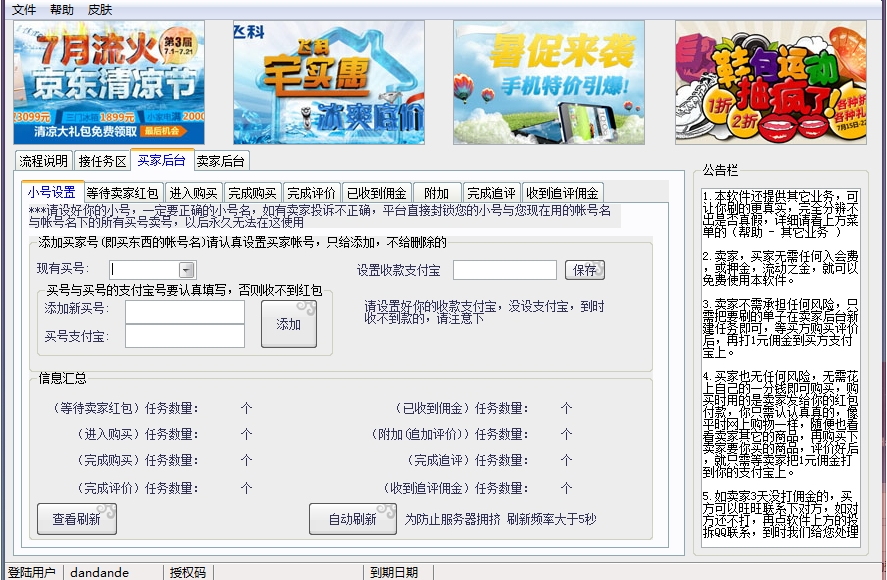Open the 文件 menu
Image resolution: width=887 pixels, height=580 pixels.
tap(24, 10)
